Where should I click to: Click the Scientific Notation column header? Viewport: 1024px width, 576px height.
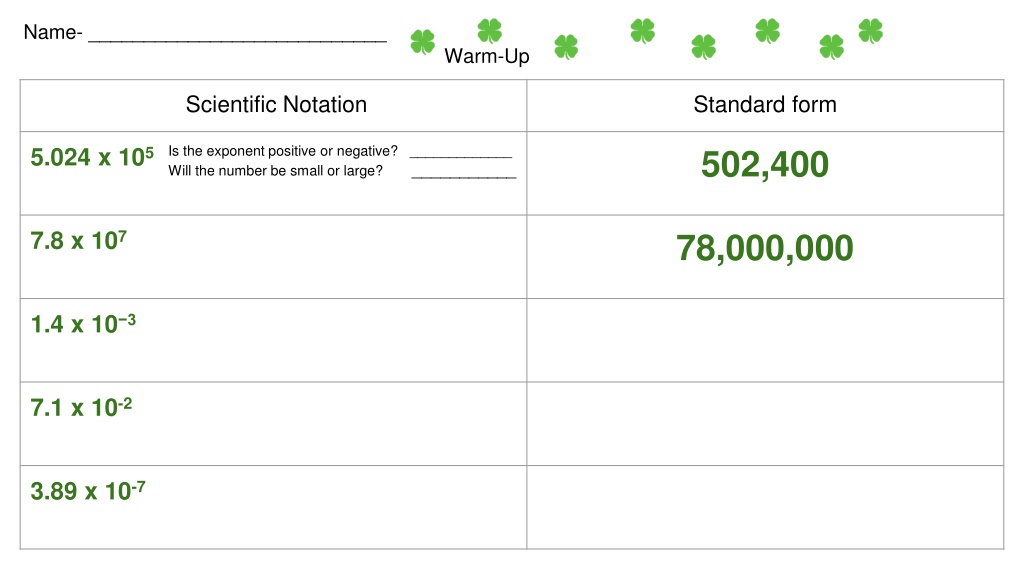276,104
